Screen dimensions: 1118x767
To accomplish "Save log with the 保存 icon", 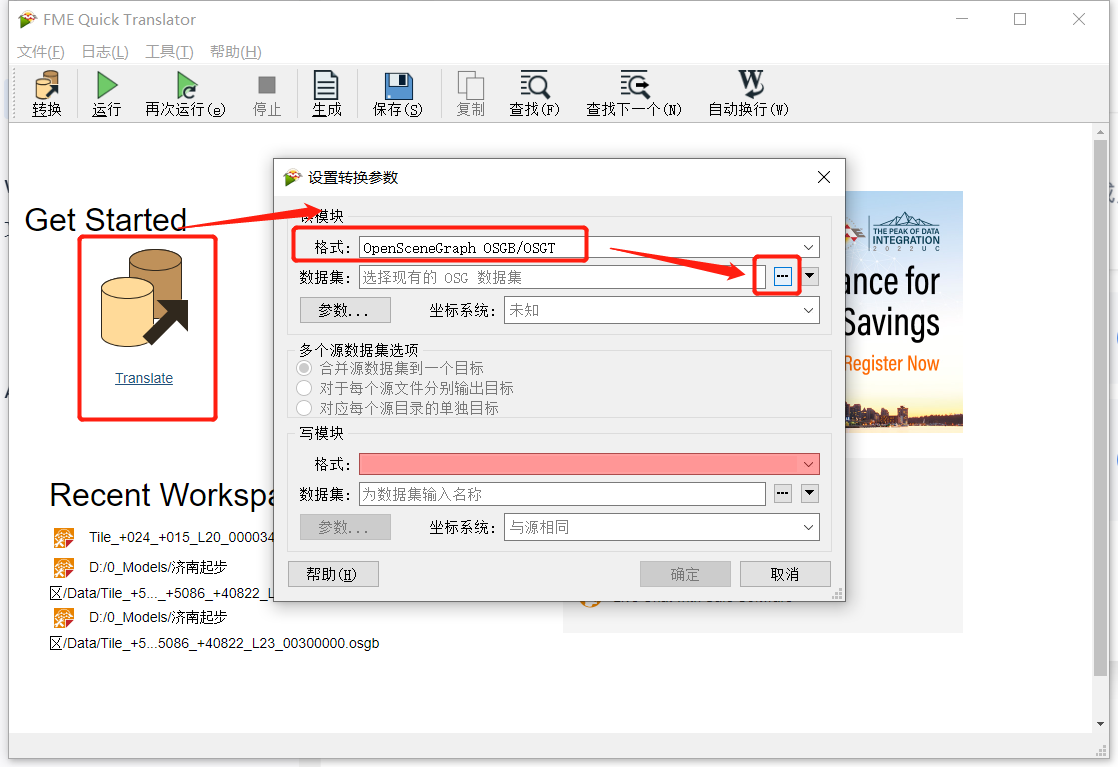I will 398,93.
